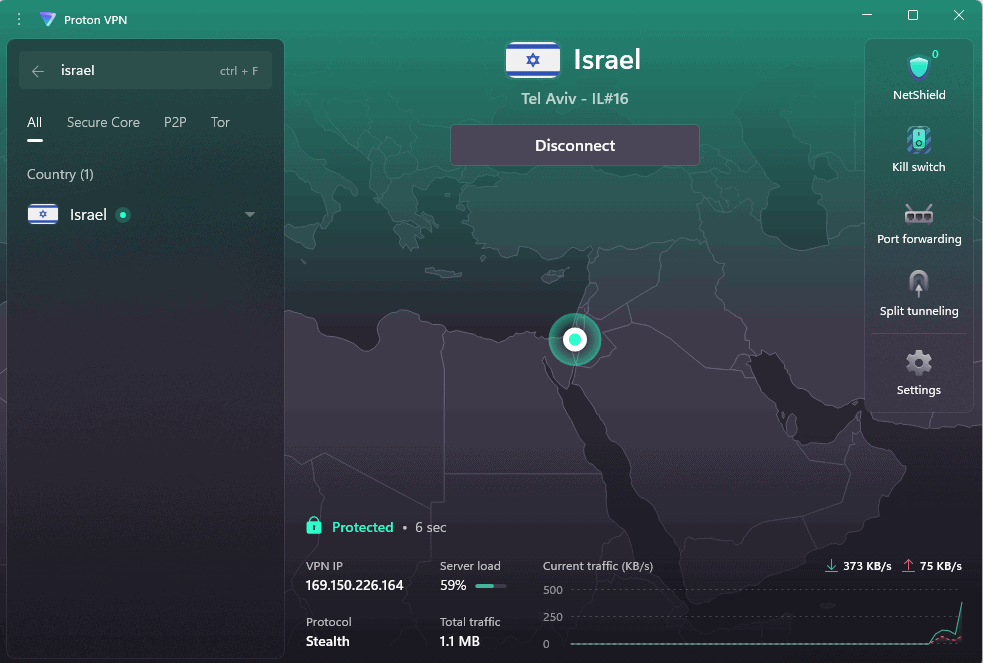This screenshot has width=983, height=663.
Task: Click the back arrow in search box
Action: tap(38, 71)
